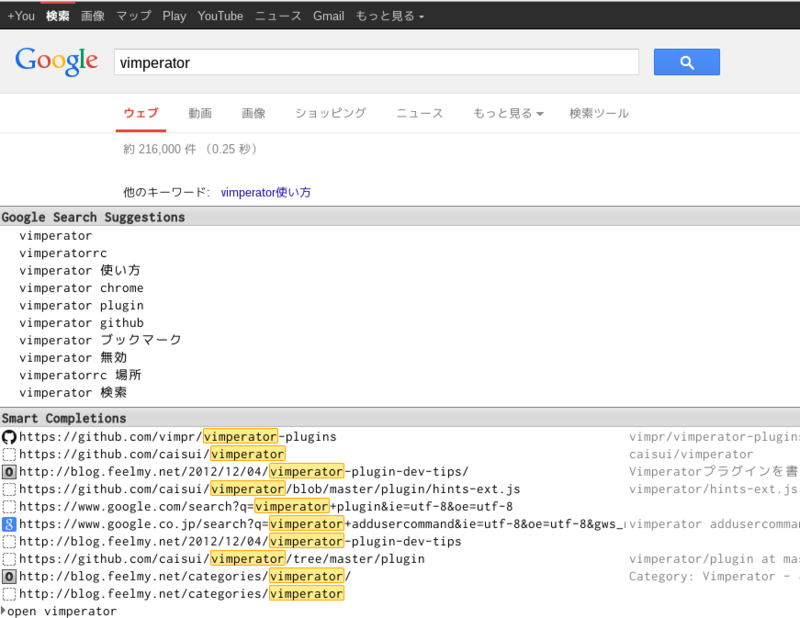800x618 pixels.
Task: Click description 'caisui/vimperator' on the right
Action: pyautogui.click(x=691, y=454)
